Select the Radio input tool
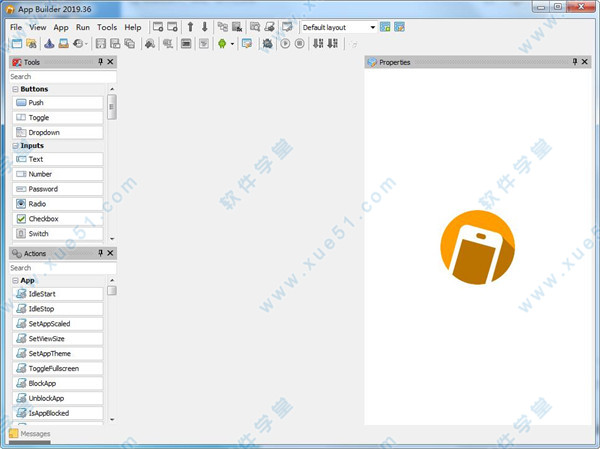This screenshot has width=600, height=449. pyautogui.click(x=58, y=204)
